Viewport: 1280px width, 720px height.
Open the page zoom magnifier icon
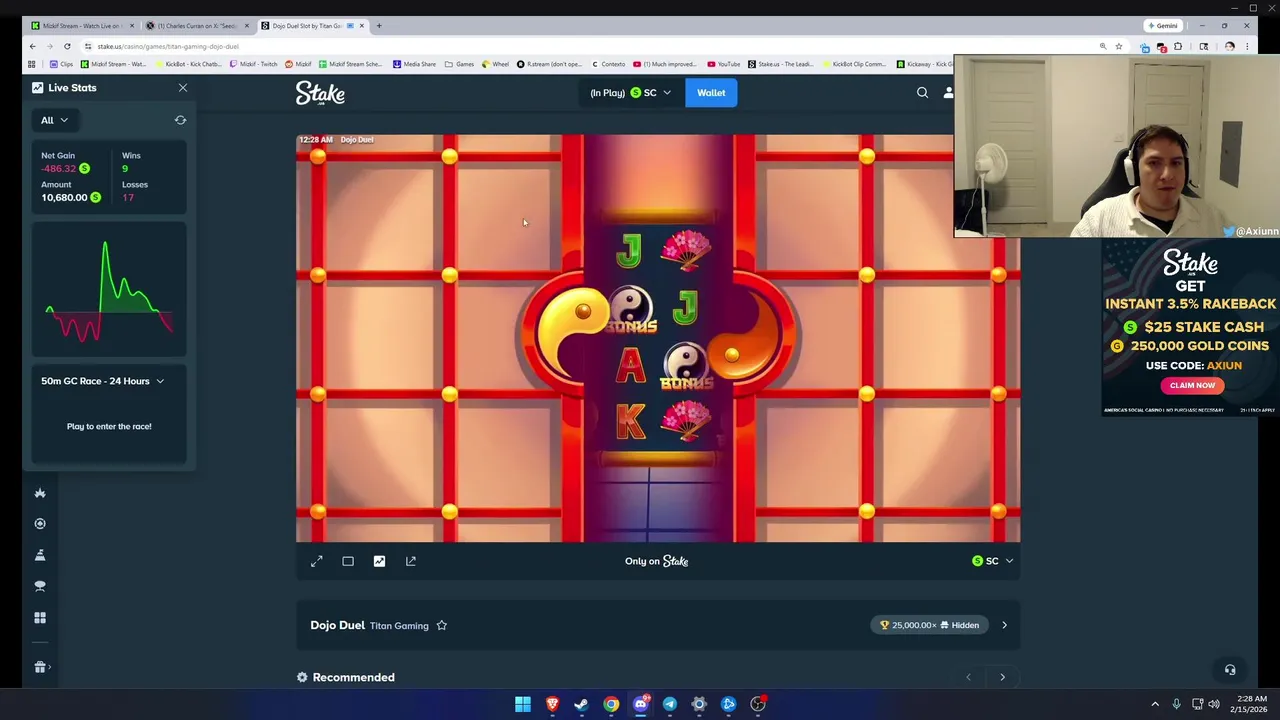click(x=1103, y=46)
